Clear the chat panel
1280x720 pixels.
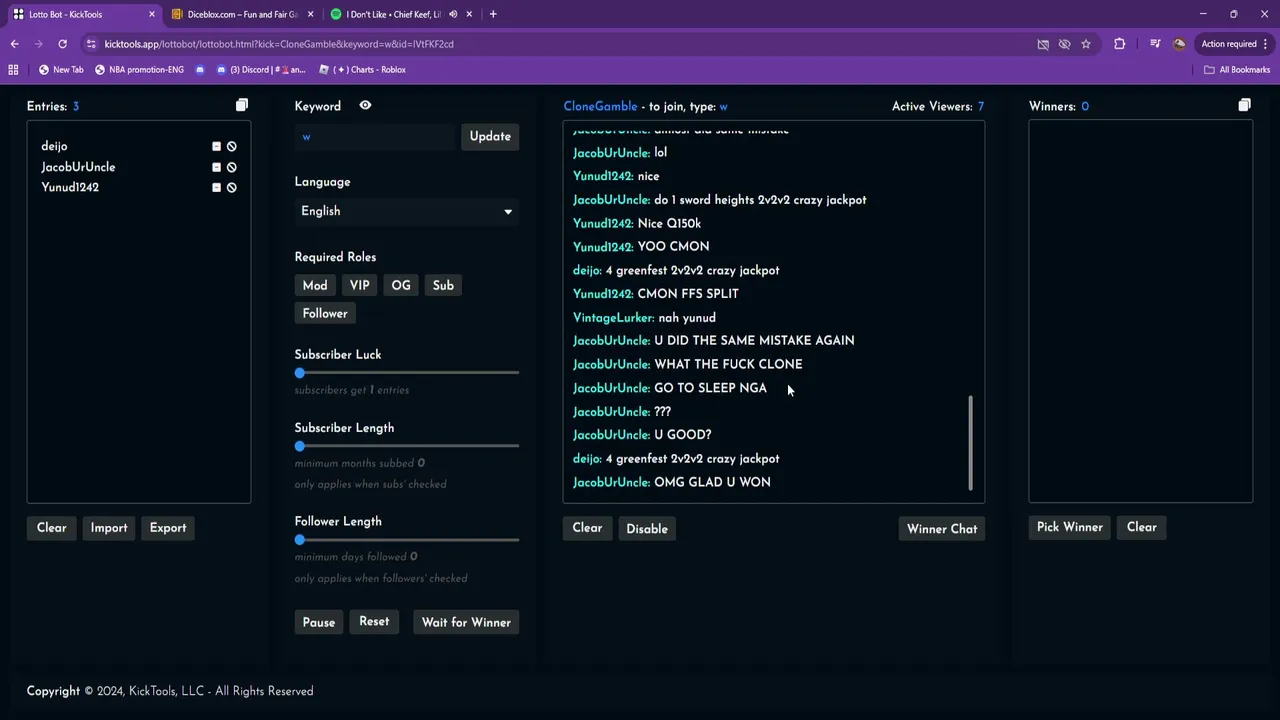(587, 528)
